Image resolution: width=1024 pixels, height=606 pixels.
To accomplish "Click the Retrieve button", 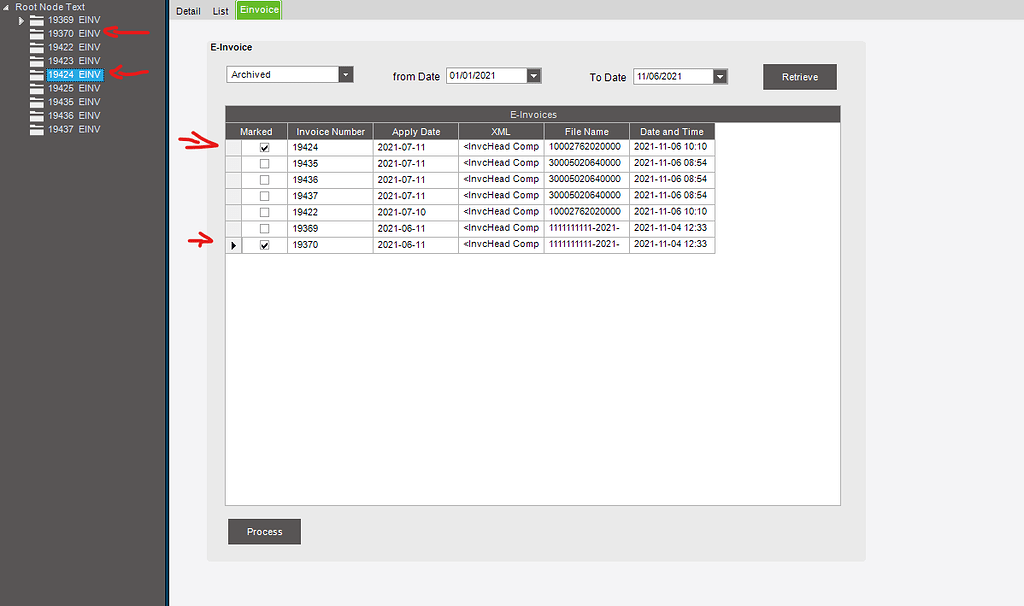I will pyautogui.click(x=800, y=77).
